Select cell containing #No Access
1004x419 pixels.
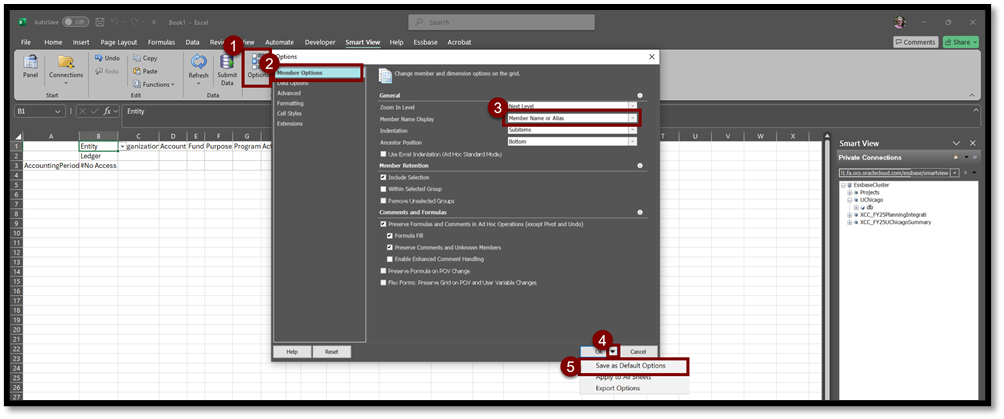point(99,165)
